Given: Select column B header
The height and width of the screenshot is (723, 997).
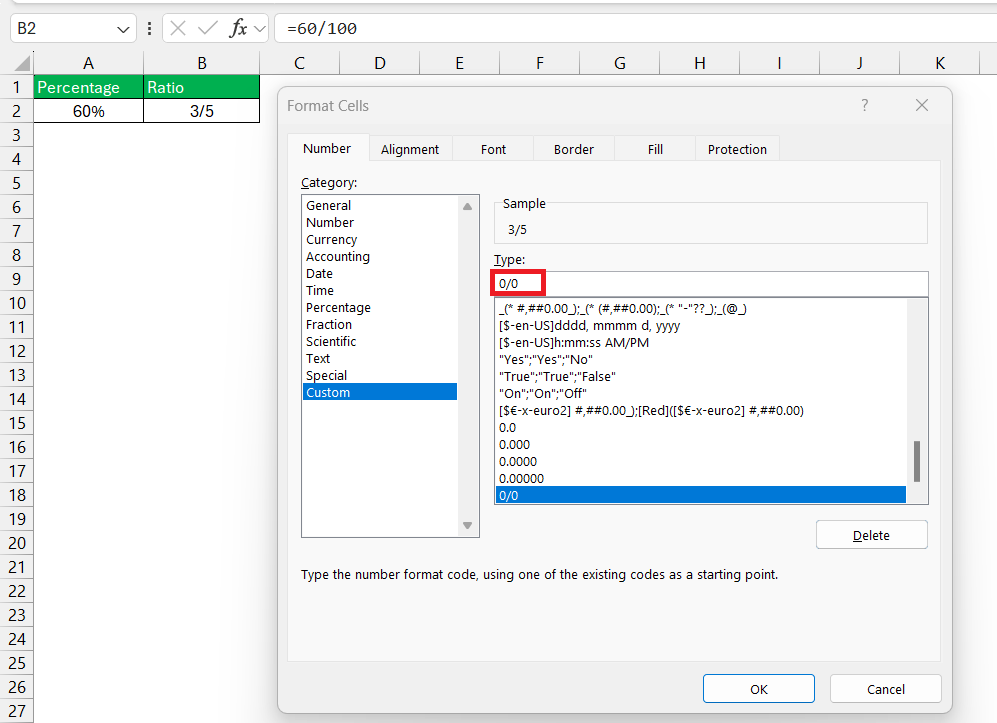Looking at the screenshot, I should [202, 63].
